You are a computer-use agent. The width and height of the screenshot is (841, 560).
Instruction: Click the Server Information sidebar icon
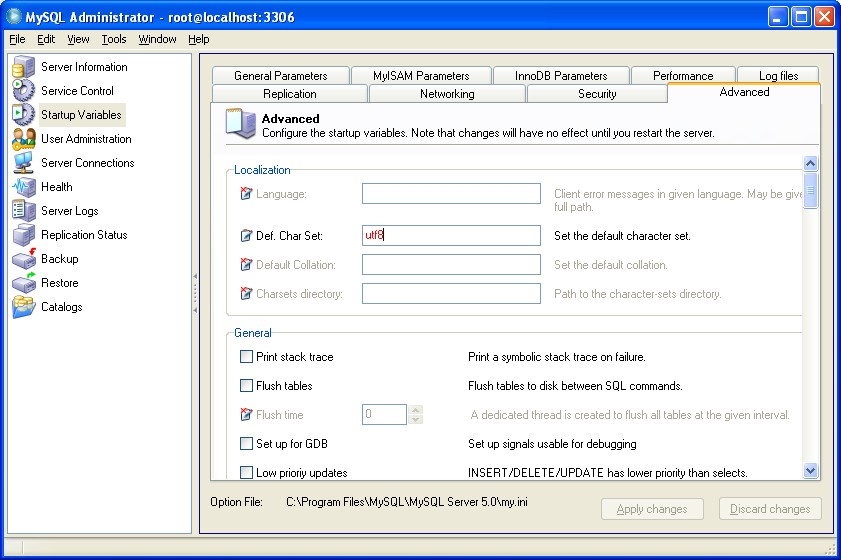pyautogui.click(x=24, y=67)
